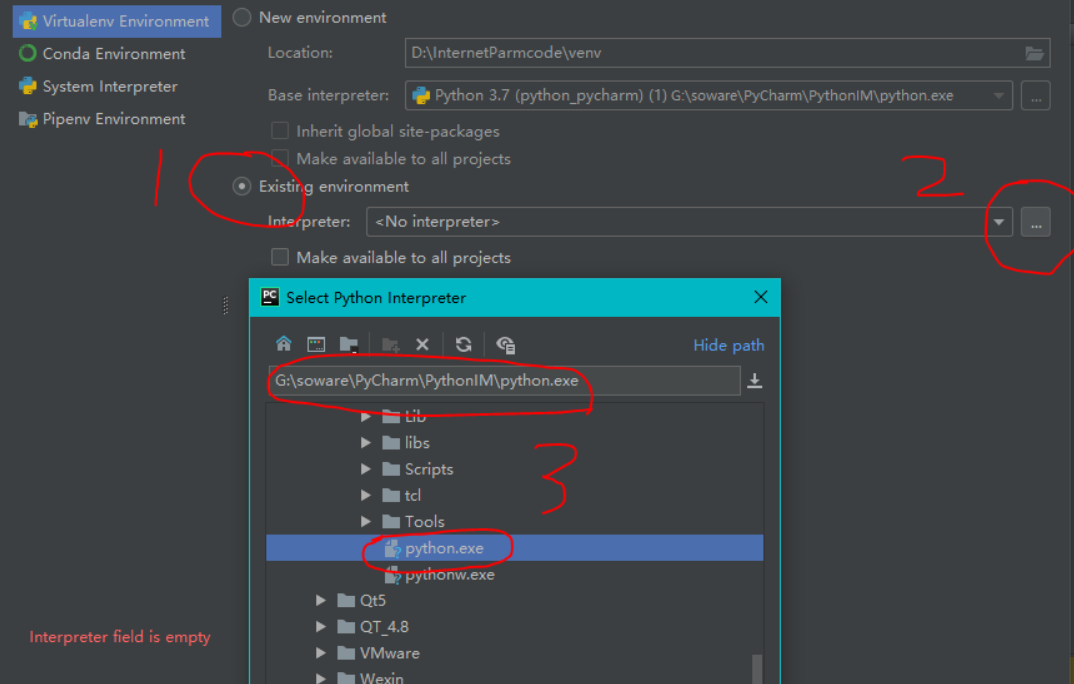Click the Hide path link
1074x684 pixels.
click(x=728, y=345)
